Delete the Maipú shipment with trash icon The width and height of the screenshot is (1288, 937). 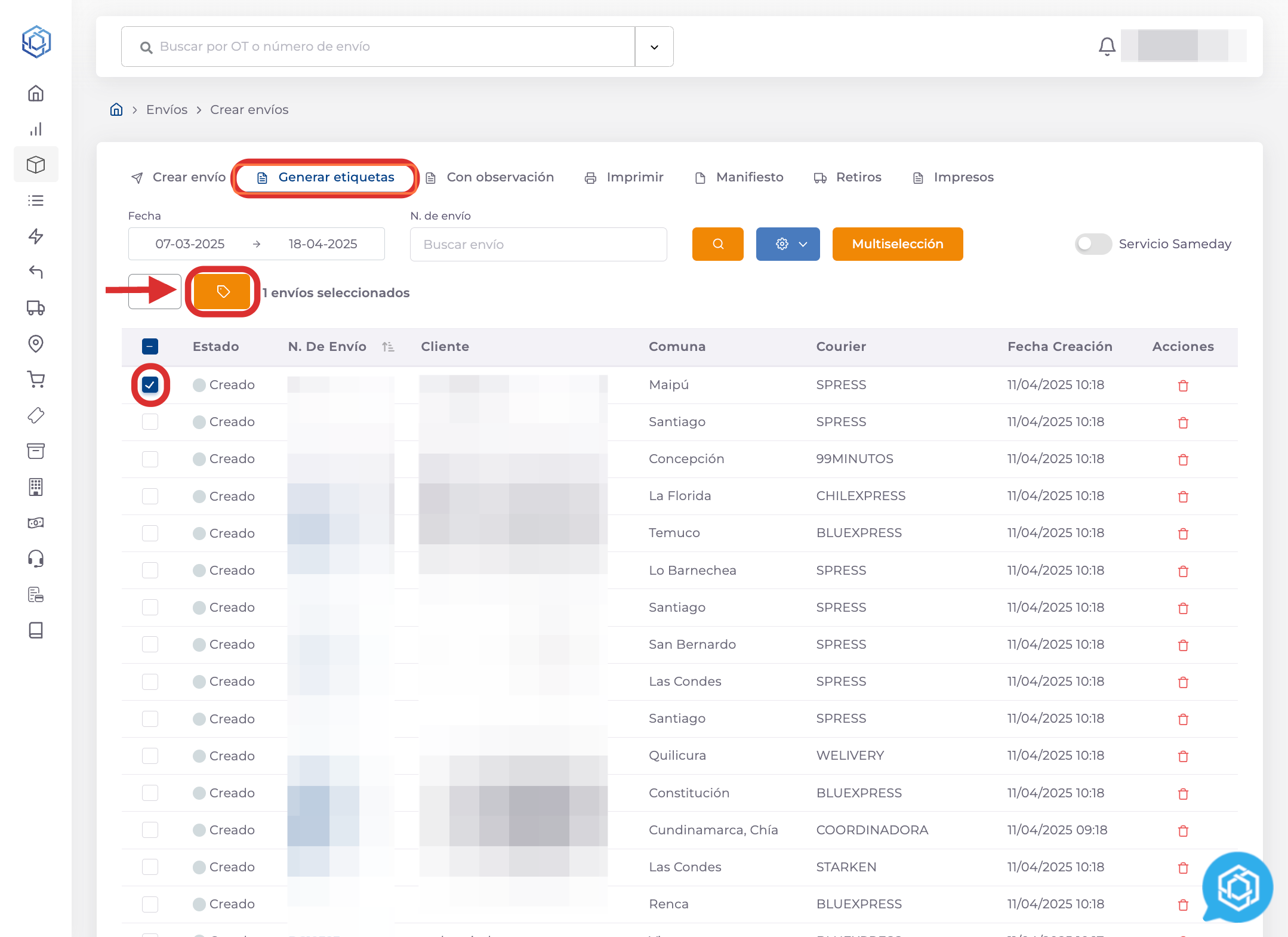[1183, 386]
